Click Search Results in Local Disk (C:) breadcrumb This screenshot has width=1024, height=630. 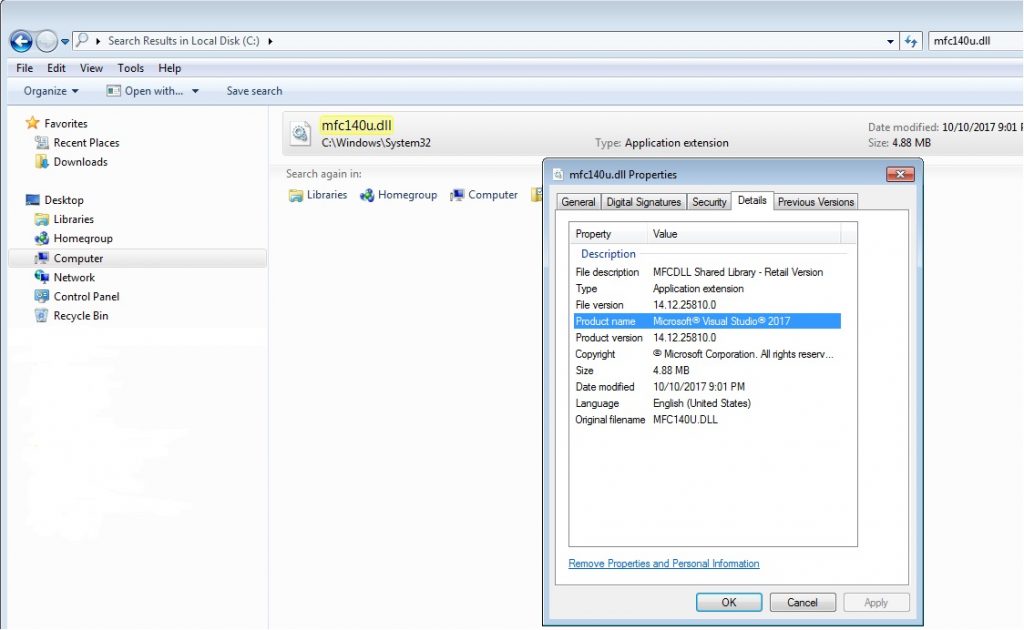click(x=184, y=40)
